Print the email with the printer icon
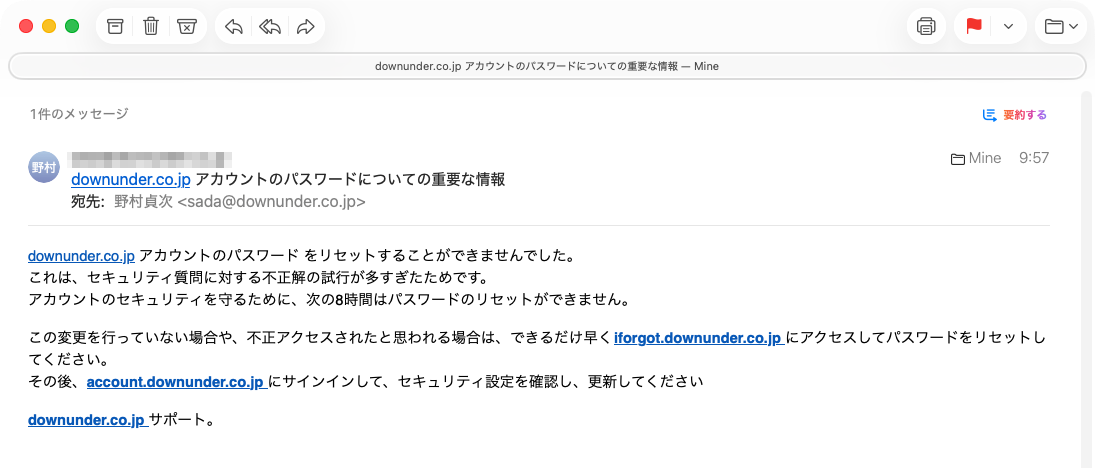The height and width of the screenshot is (468, 1095). pyautogui.click(x=926, y=27)
